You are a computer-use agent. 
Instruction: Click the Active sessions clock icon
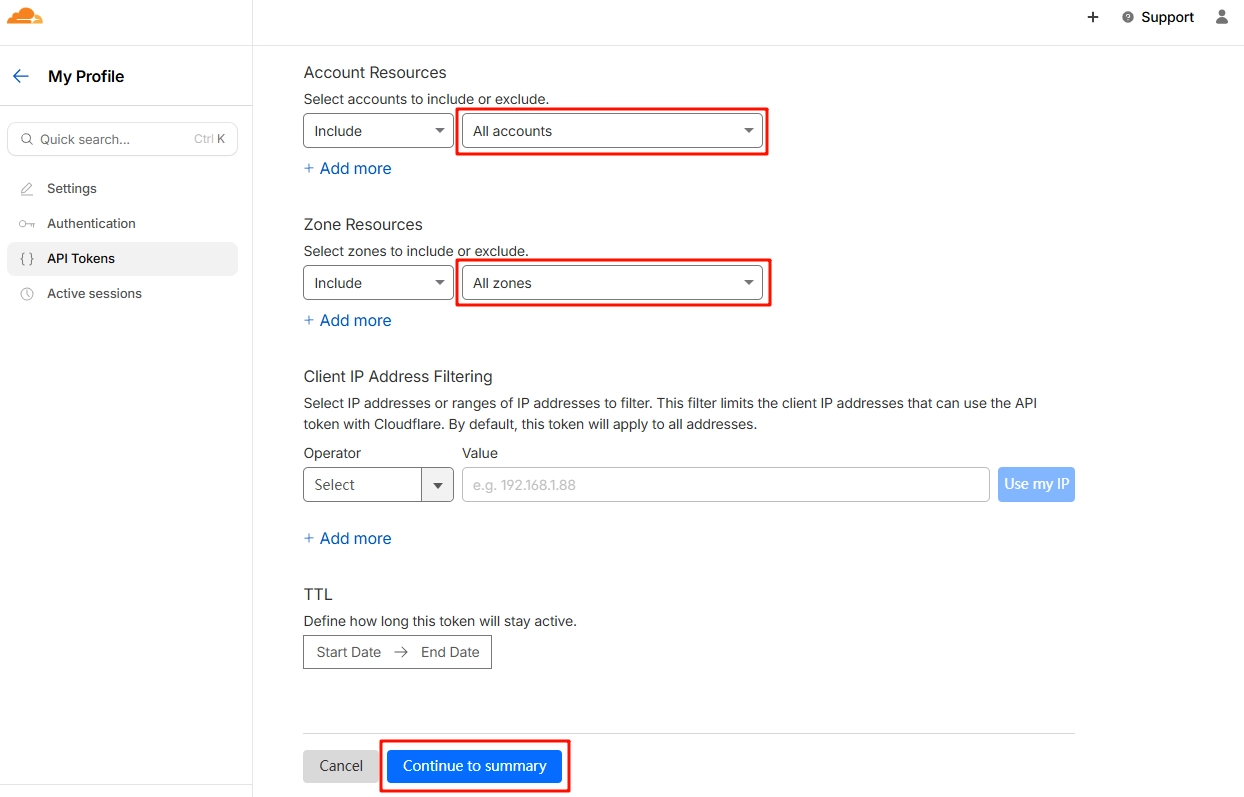(x=27, y=294)
